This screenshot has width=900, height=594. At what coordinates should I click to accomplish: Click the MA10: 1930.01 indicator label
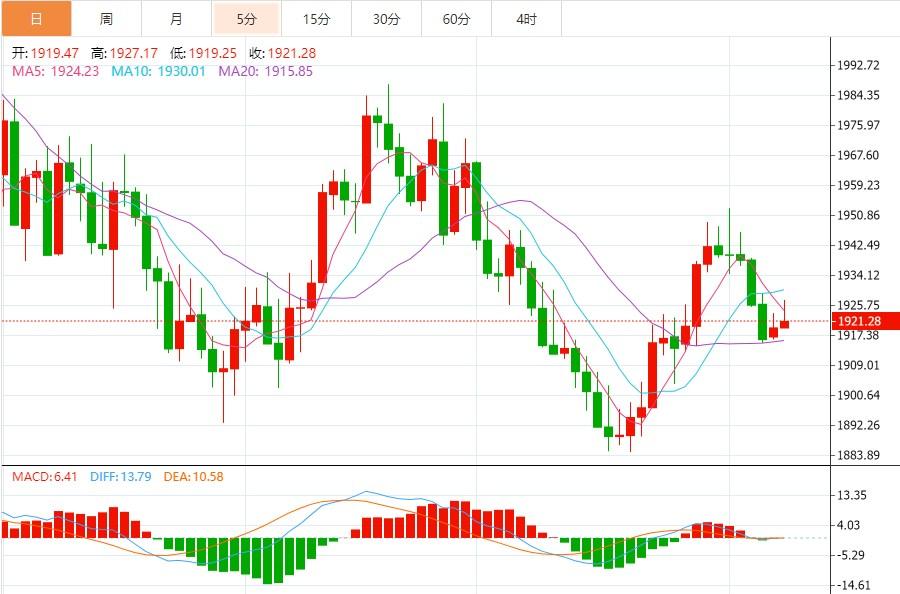158,71
